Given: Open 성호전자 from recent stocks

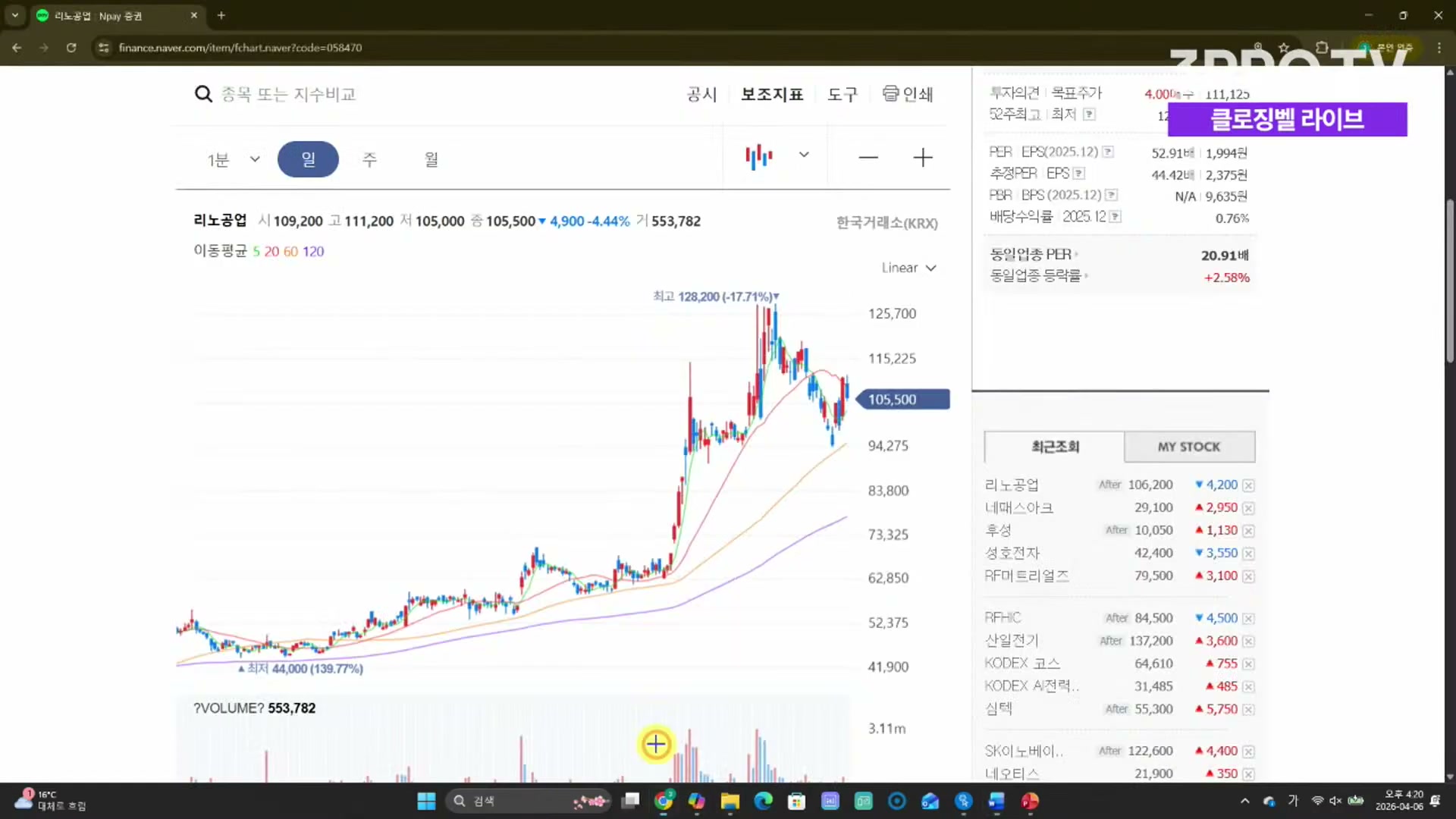Looking at the screenshot, I should point(1012,553).
